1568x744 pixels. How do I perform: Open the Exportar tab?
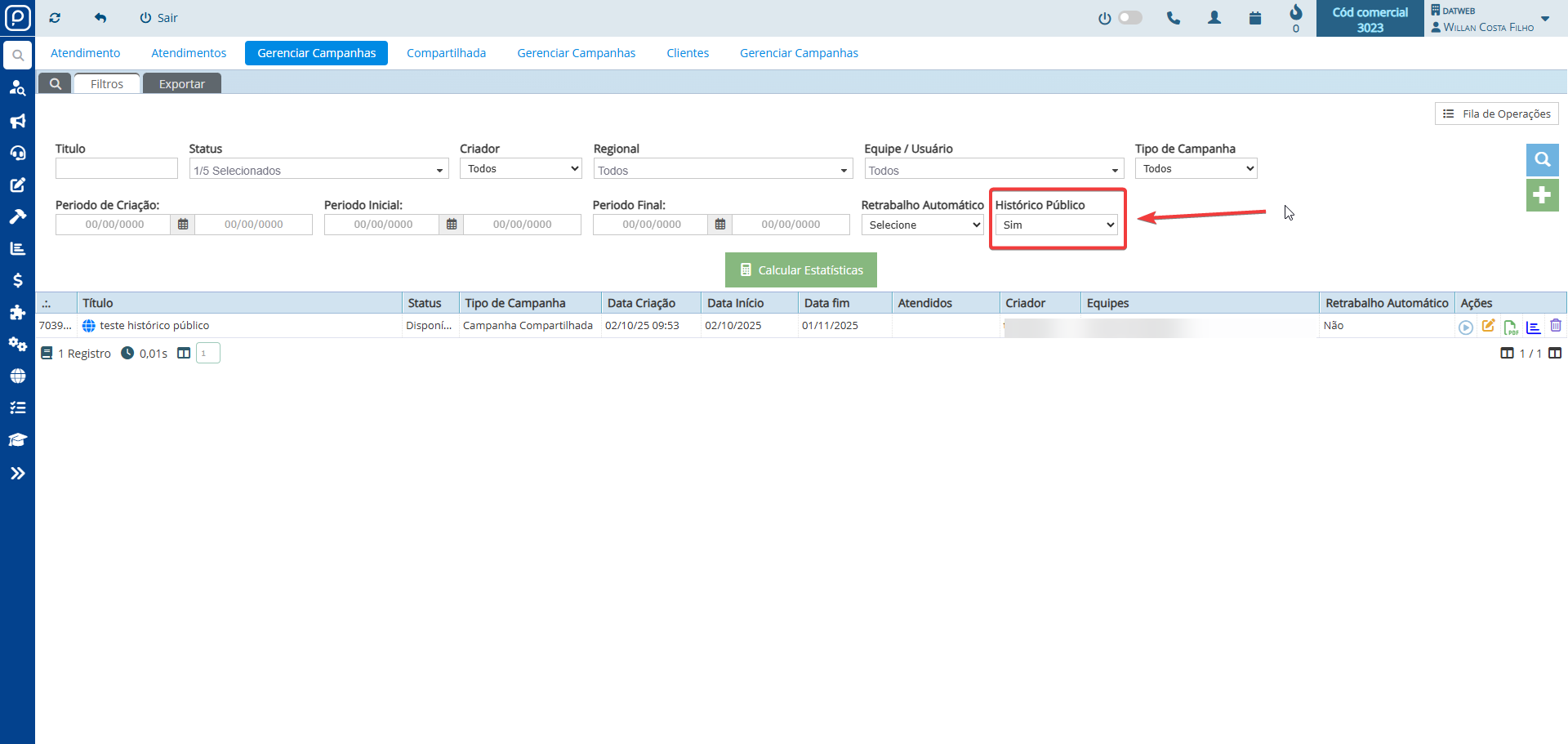pyautogui.click(x=181, y=84)
